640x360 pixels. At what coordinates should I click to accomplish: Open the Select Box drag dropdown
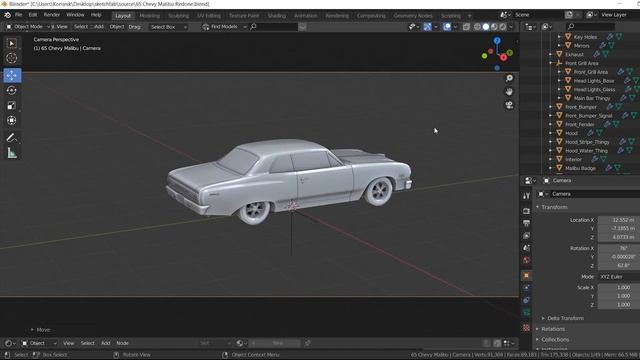168,27
